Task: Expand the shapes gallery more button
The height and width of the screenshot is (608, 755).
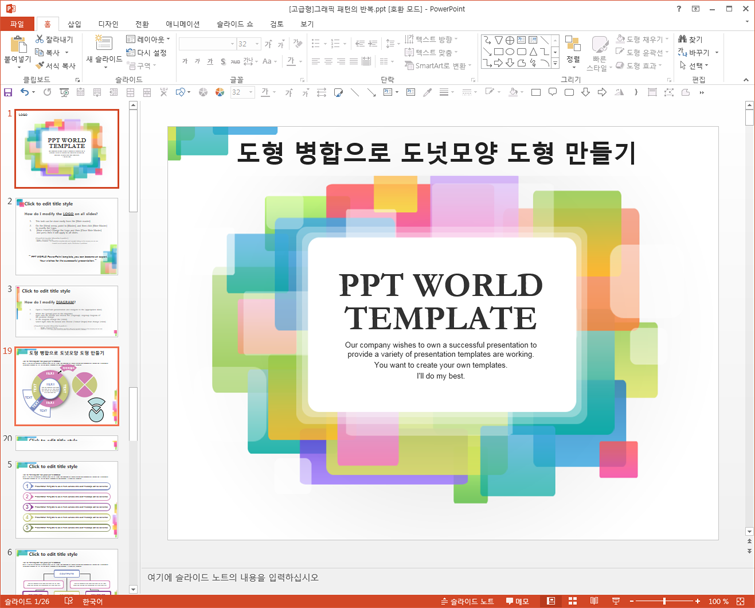Action: tap(555, 63)
